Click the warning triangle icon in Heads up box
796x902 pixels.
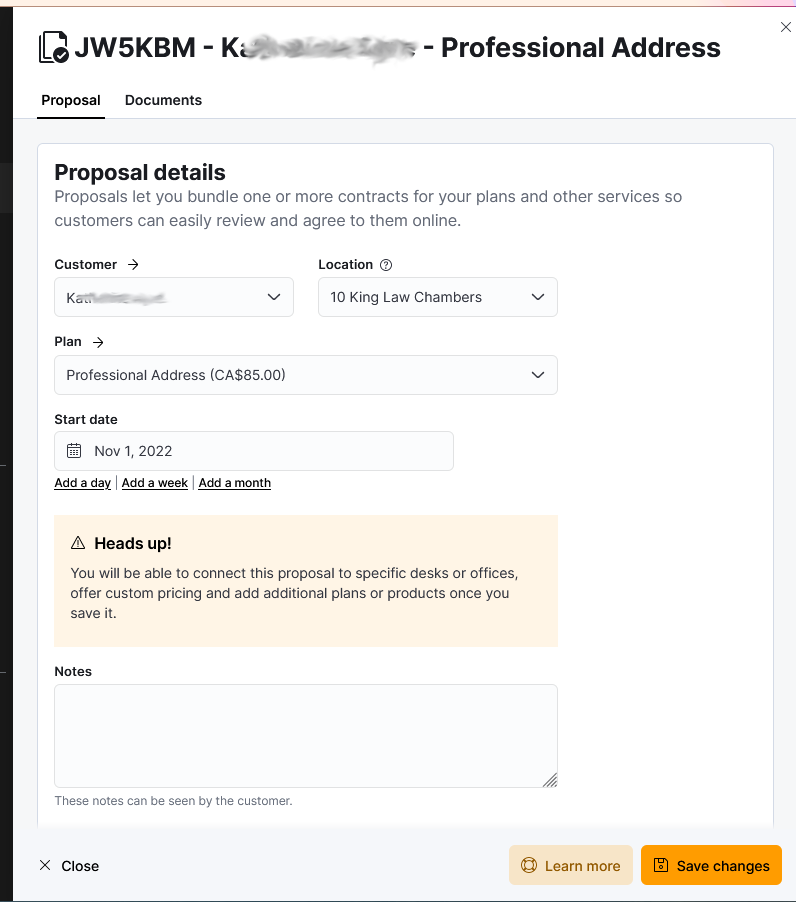point(78,543)
